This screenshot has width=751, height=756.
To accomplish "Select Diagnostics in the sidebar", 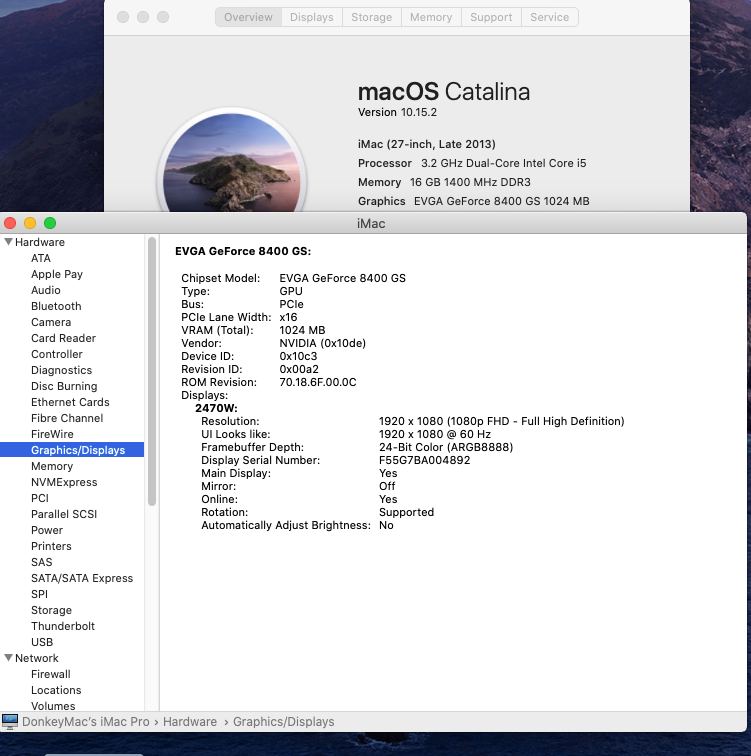I will (62, 370).
